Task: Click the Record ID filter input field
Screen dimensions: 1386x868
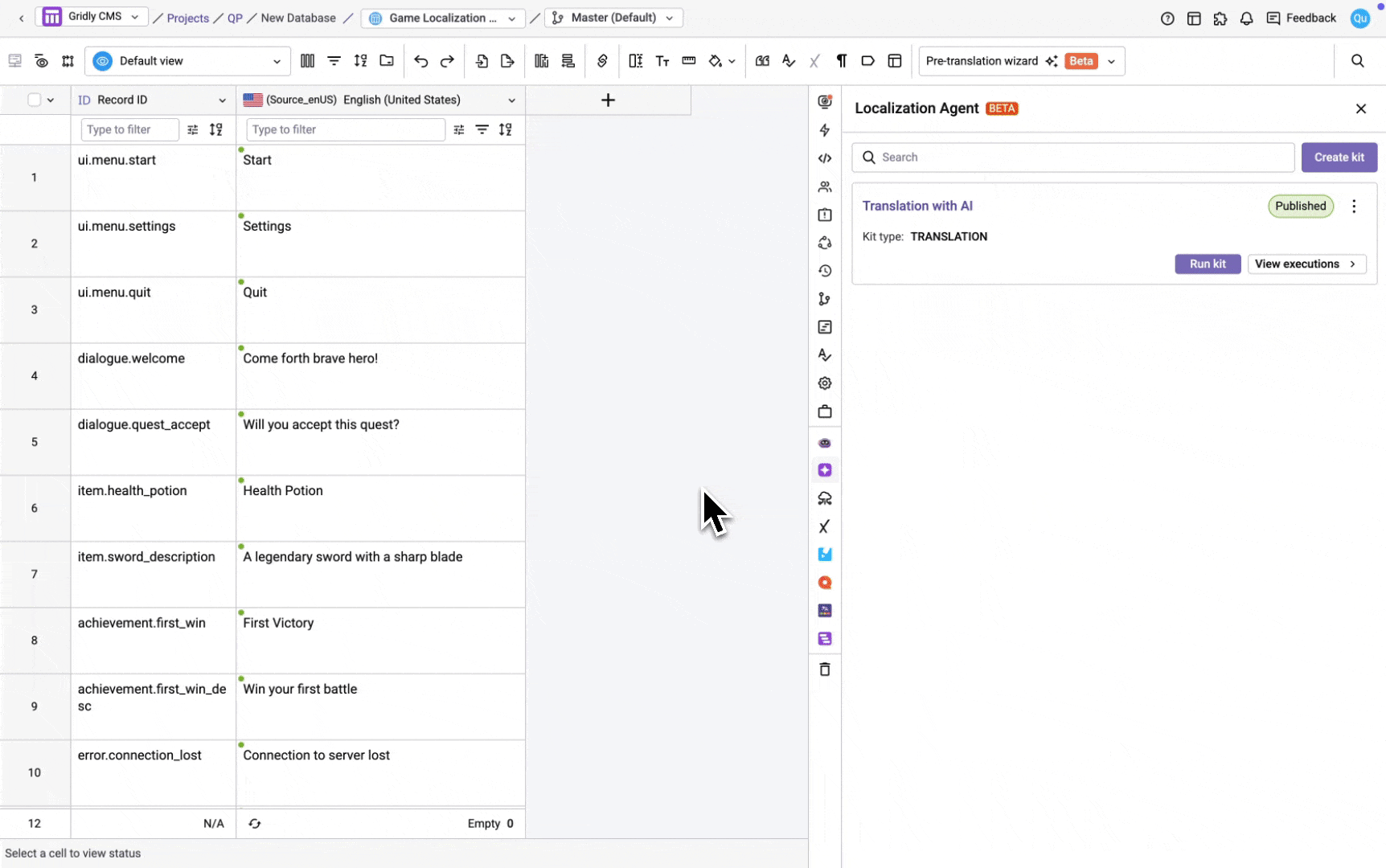Action: (129, 129)
